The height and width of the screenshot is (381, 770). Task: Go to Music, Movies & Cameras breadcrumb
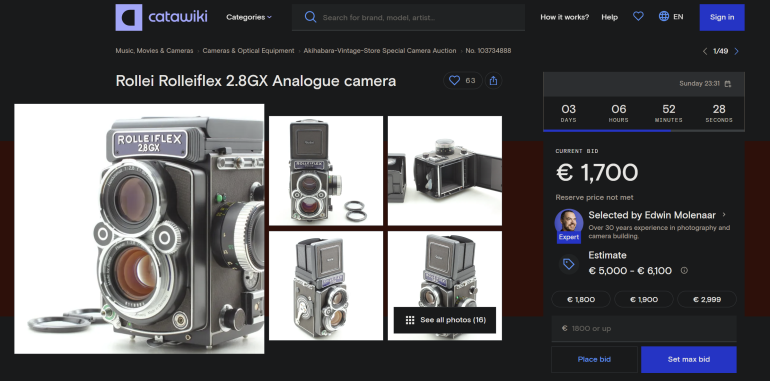point(154,51)
